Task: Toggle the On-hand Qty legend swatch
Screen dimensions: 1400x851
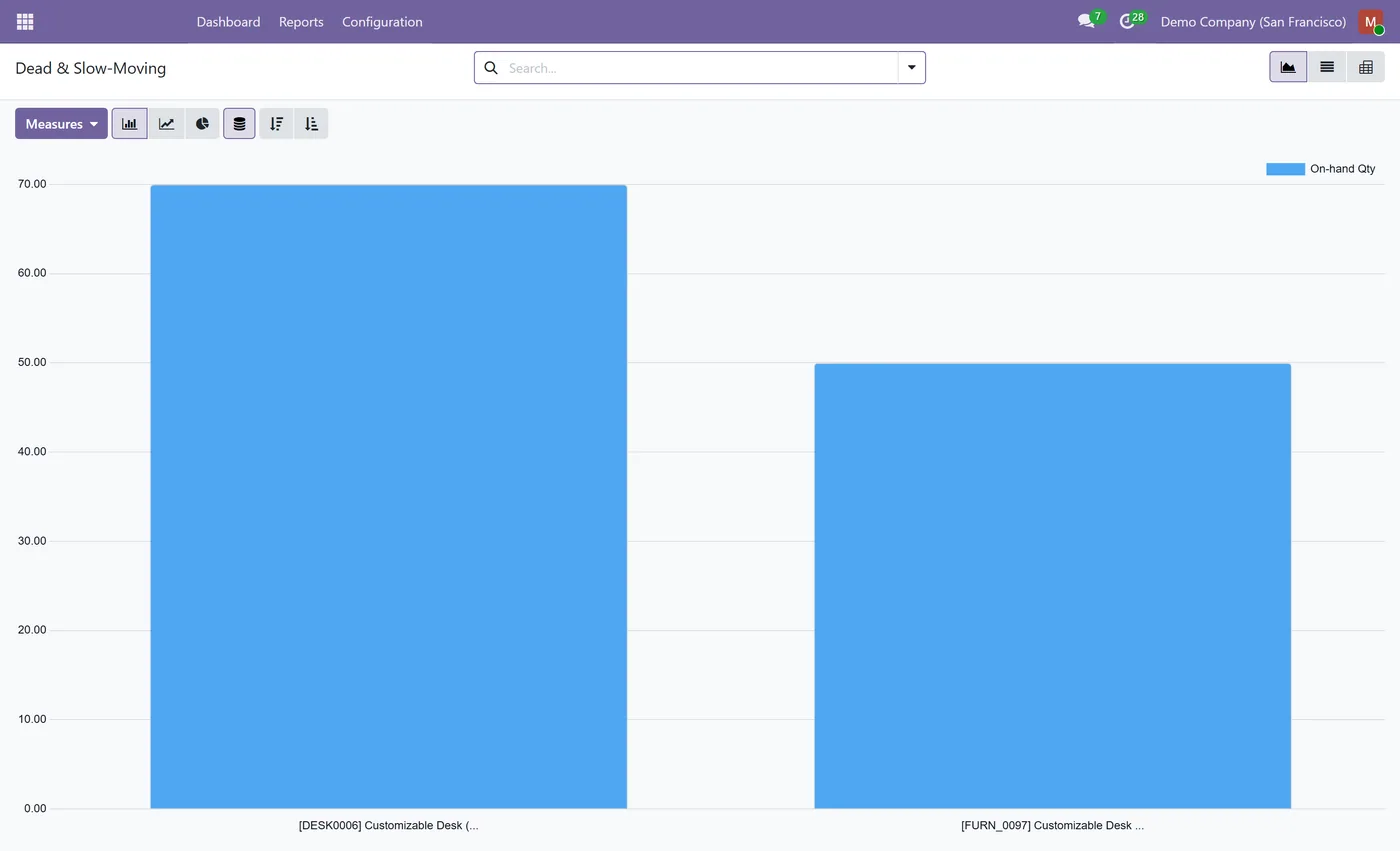Action: (x=1285, y=169)
